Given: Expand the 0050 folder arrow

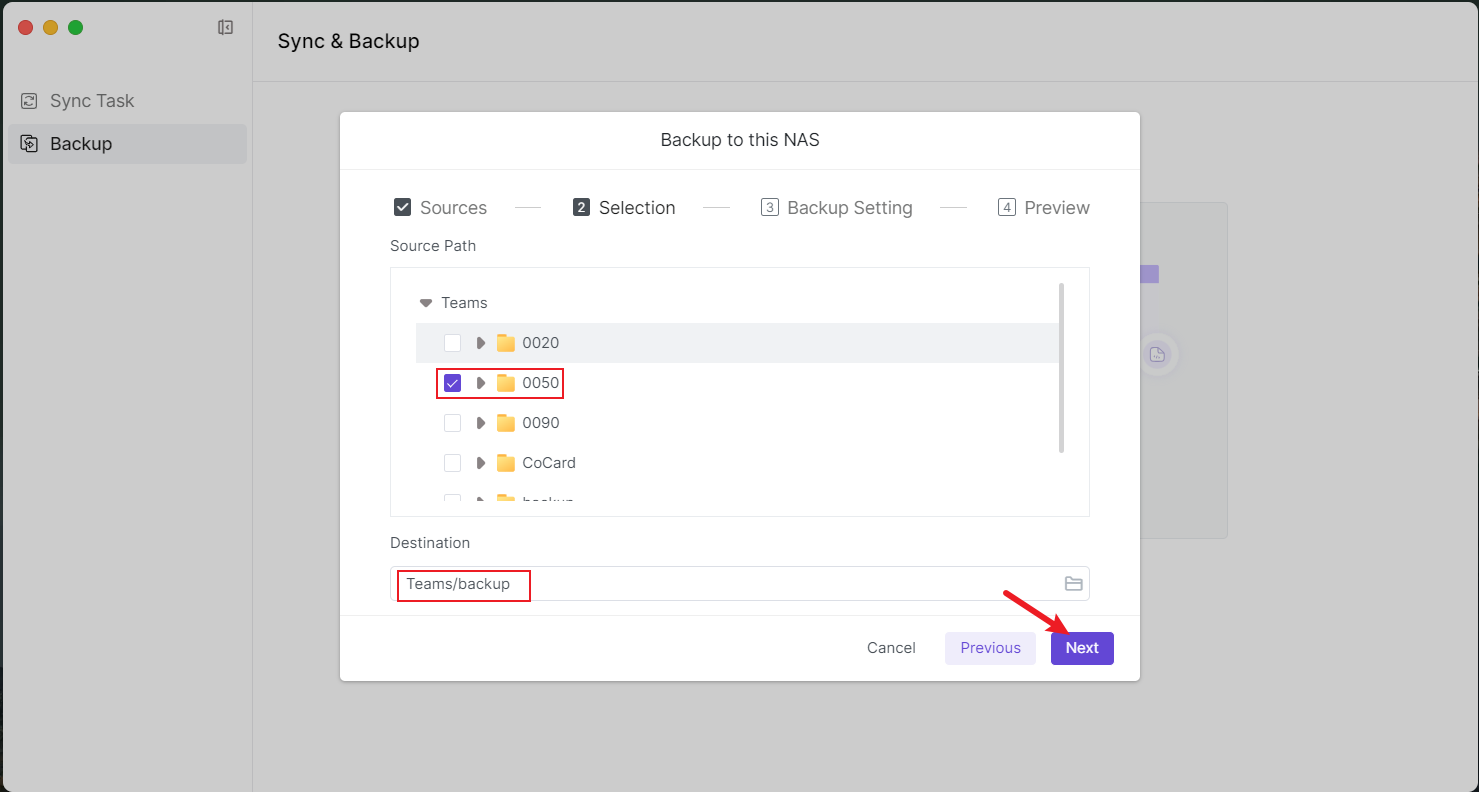Looking at the screenshot, I should coord(481,383).
